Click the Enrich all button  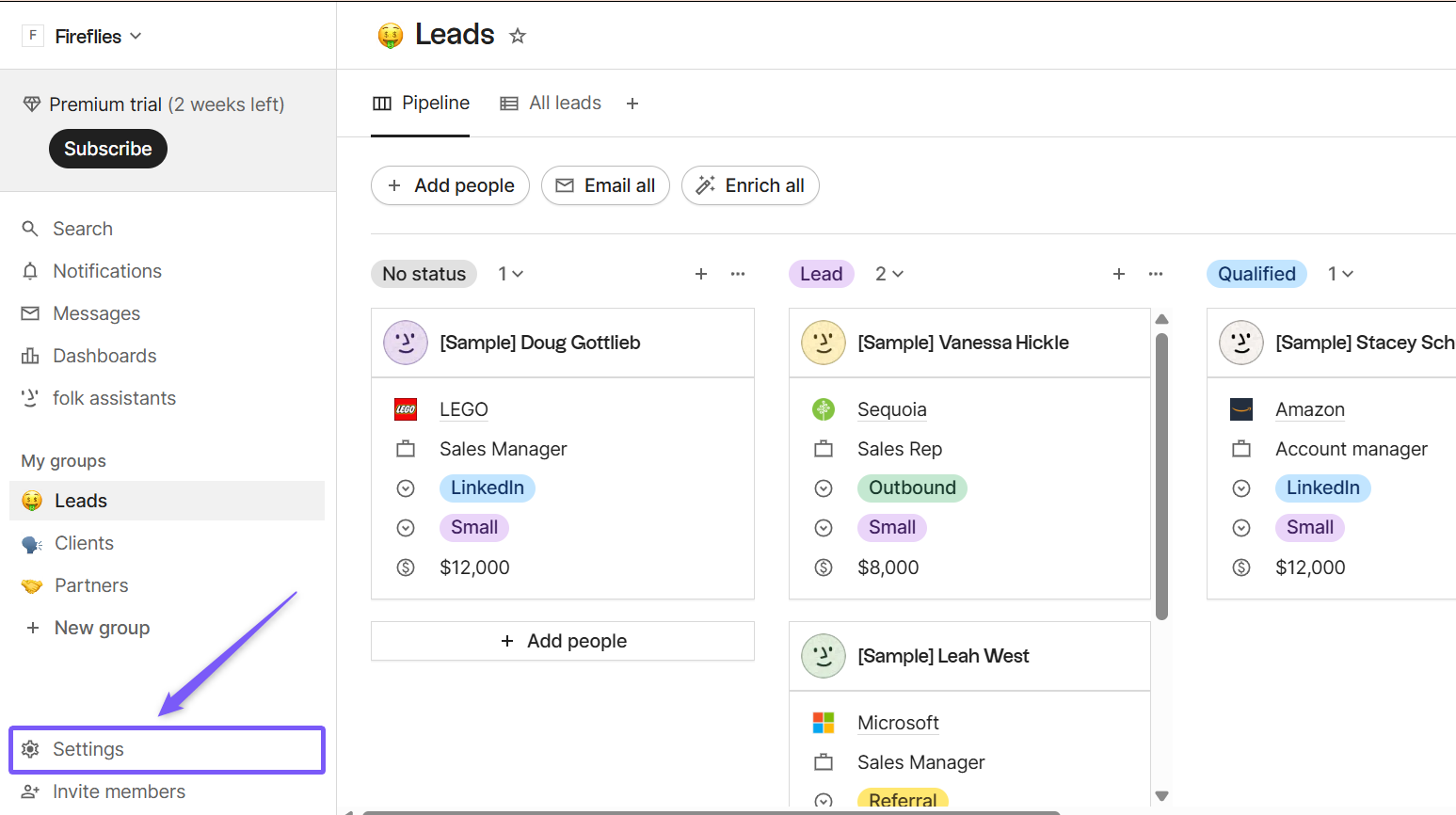[750, 185]
